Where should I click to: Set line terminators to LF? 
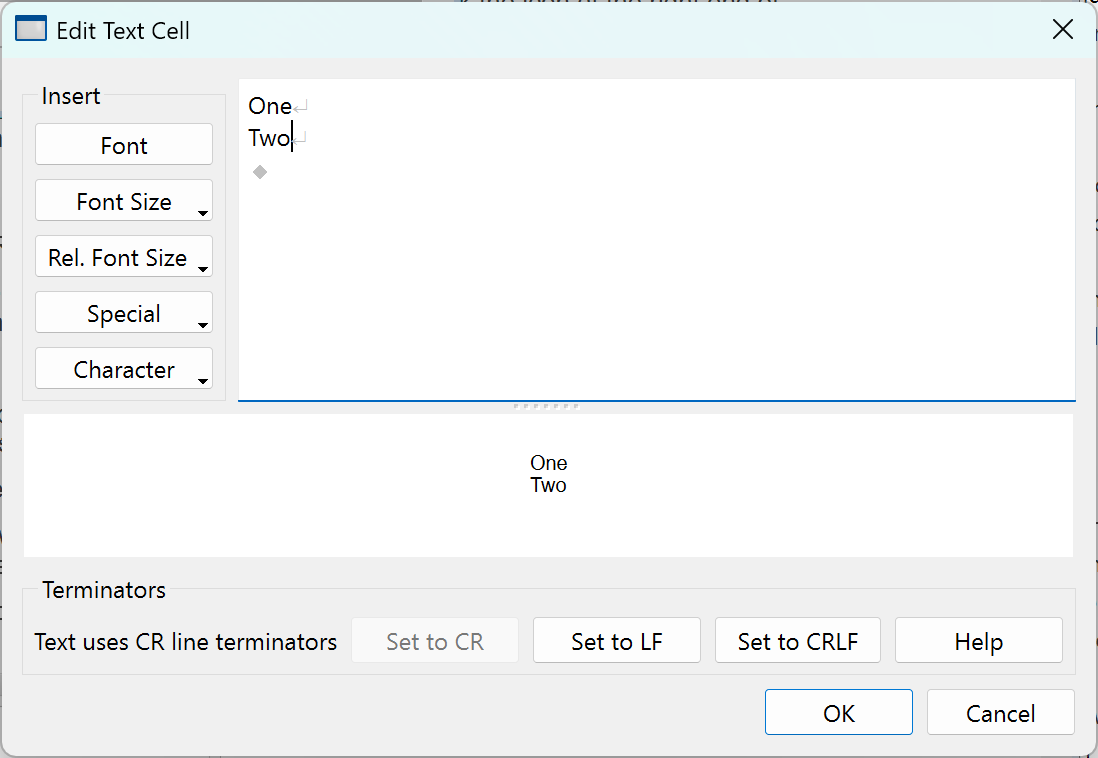click(616, 641)
